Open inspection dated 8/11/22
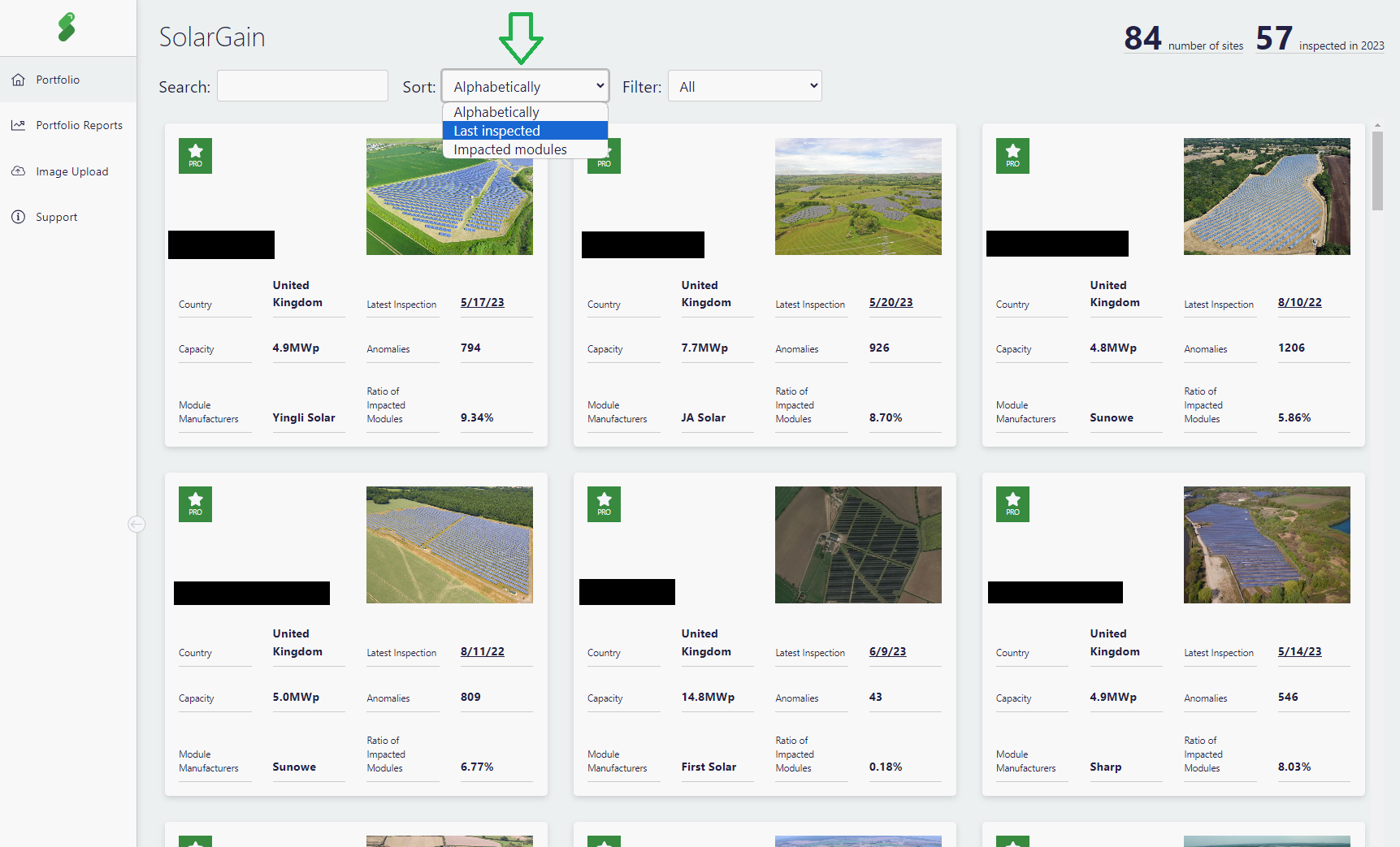The height and width of the screenshot is (847, 1400). pyautogui.click(x=482, y=651)
